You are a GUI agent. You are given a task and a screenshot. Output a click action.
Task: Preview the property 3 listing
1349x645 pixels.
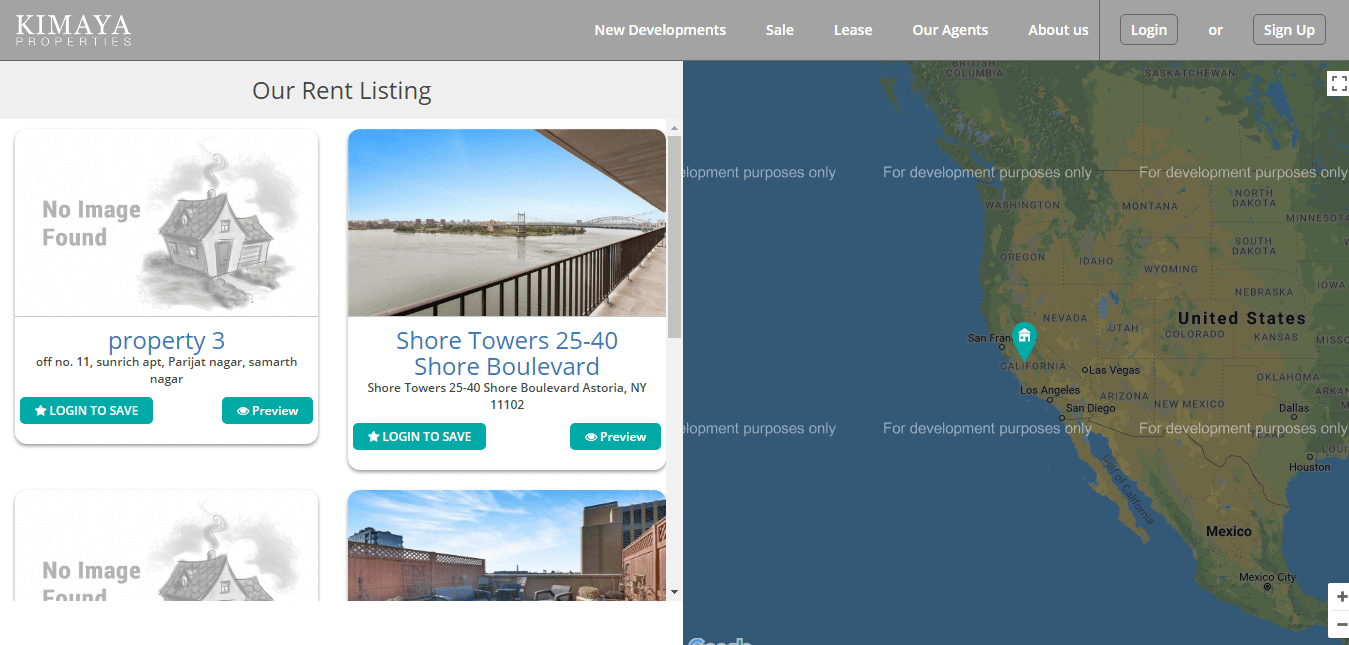coord(267,411)
